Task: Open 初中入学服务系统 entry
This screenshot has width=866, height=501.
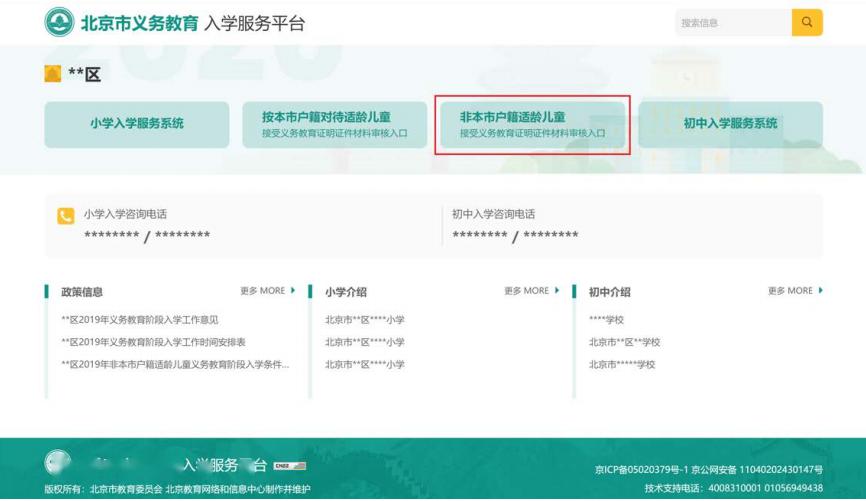Action: point(731,124)
